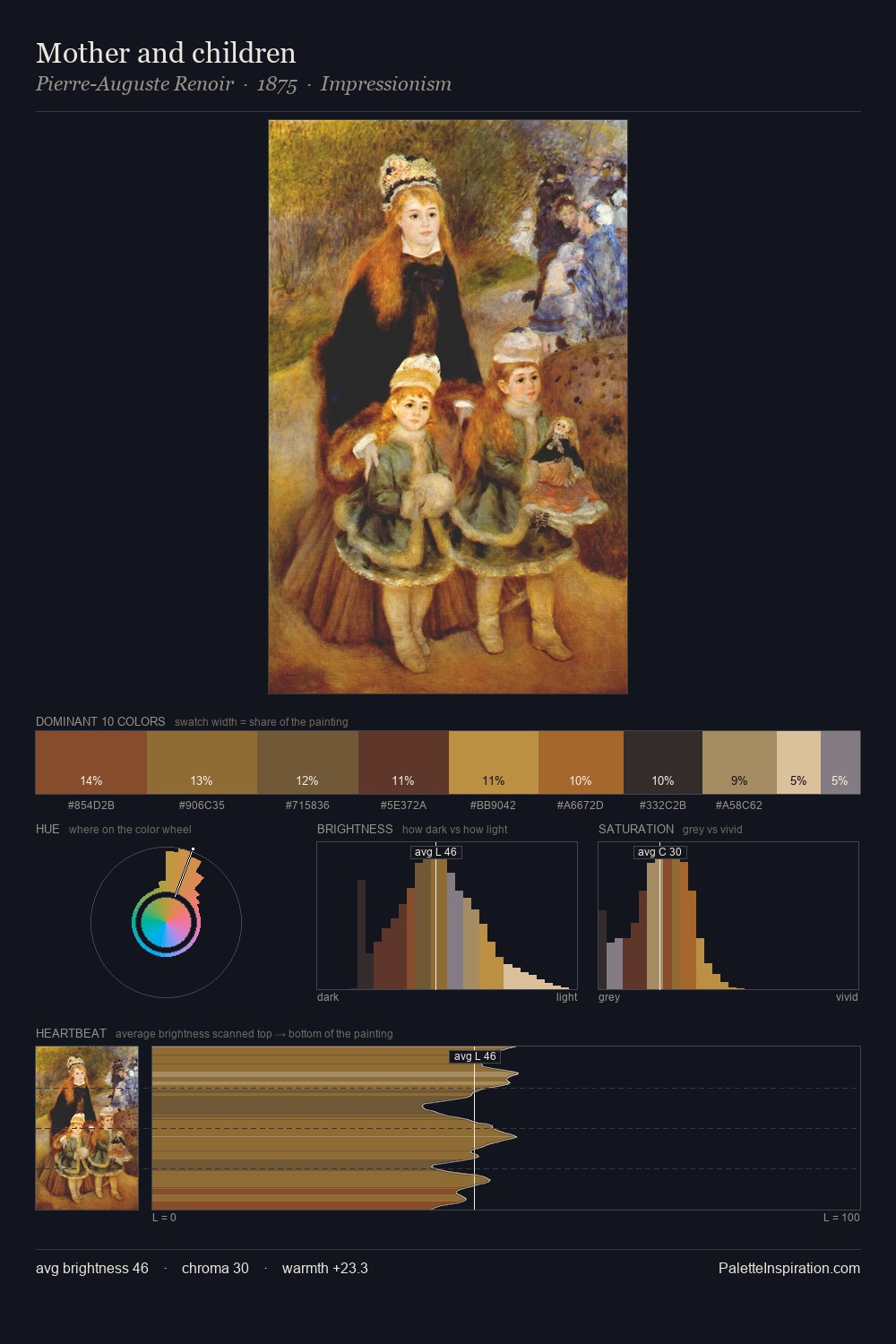Image resolution: width=896 pixels, height=1344 pixels.
Task: Click the orange-brown 10% swatch #A6672D
Action: [x=581, y=762]
